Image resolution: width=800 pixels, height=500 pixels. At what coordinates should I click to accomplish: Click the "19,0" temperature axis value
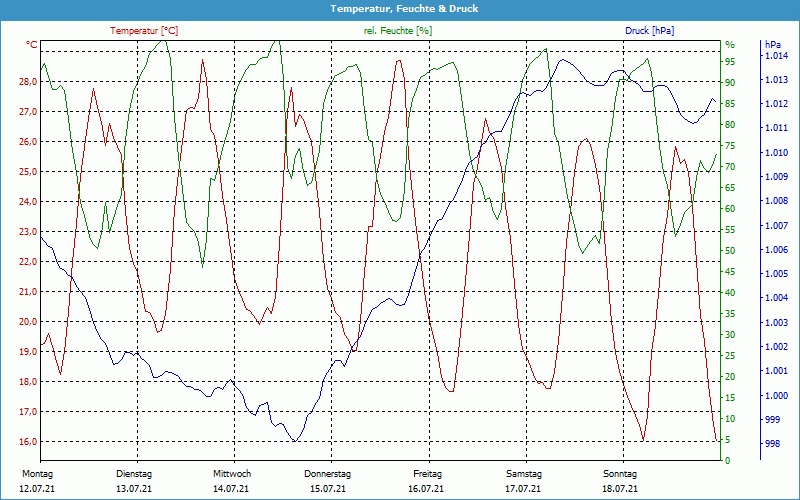(x=29, y=352)
